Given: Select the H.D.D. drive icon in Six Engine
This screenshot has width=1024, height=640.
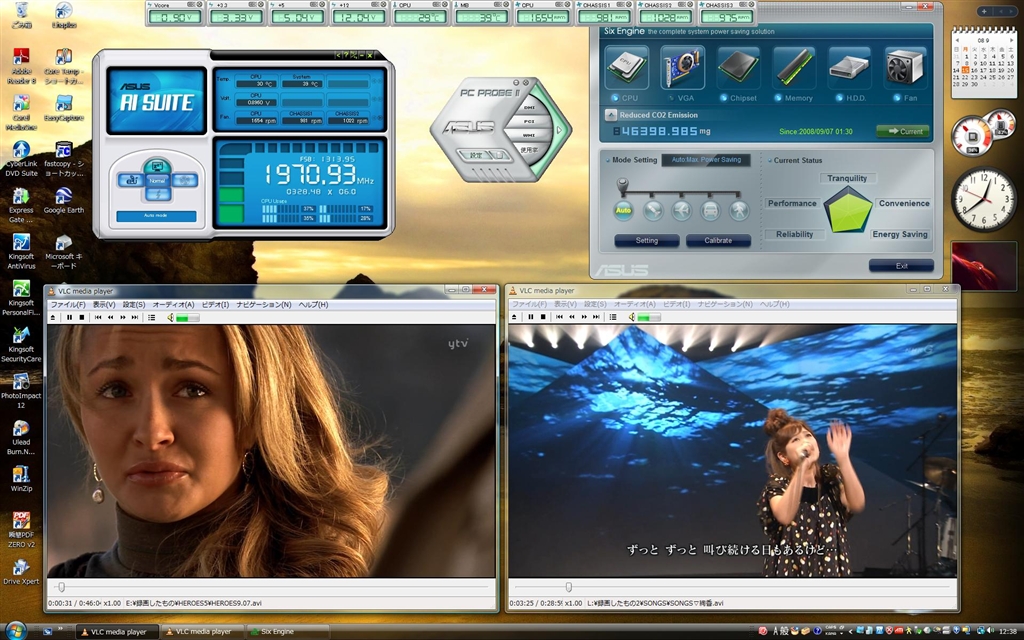Looking at the screenshot, I should pos(850,67).
